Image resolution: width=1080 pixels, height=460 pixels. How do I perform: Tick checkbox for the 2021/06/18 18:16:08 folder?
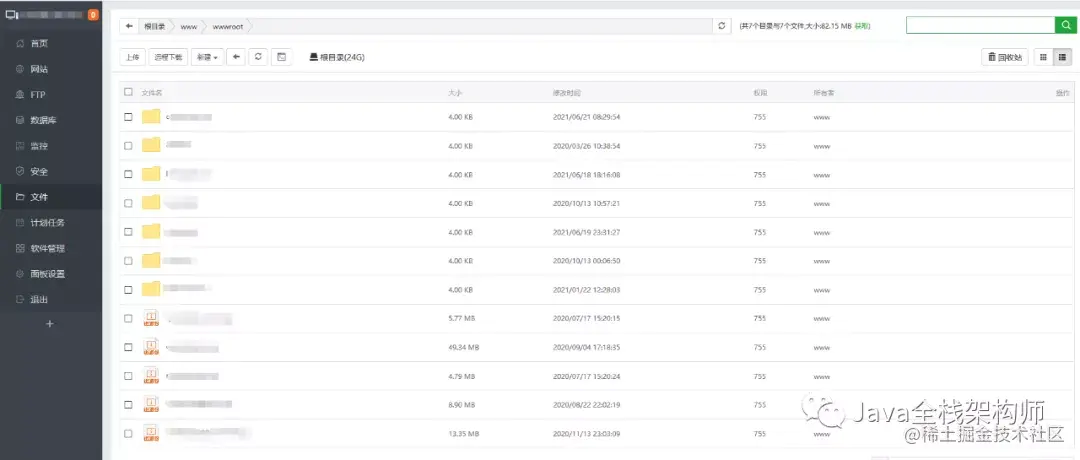click(128, 175)
